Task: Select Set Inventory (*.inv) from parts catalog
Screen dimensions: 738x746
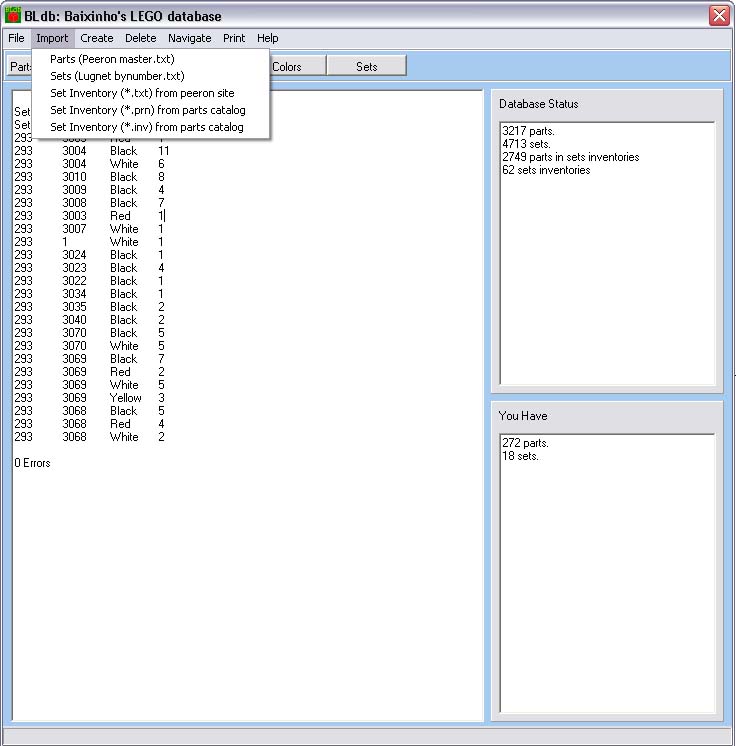Action: tap(150, 127)
